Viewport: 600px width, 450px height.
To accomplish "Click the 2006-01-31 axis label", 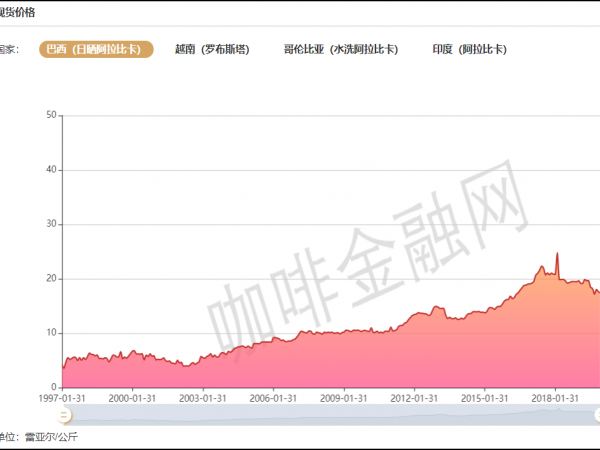I will click(273, 398).
